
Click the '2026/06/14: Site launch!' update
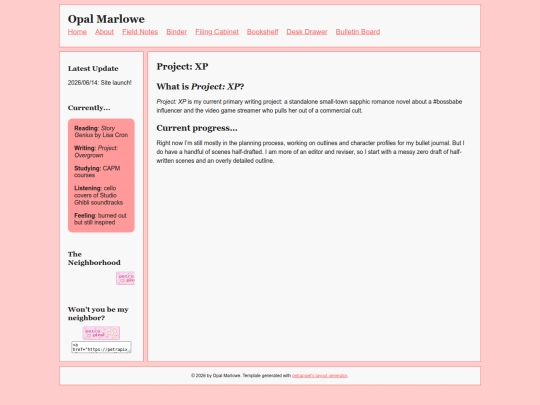tap(100, 83)
